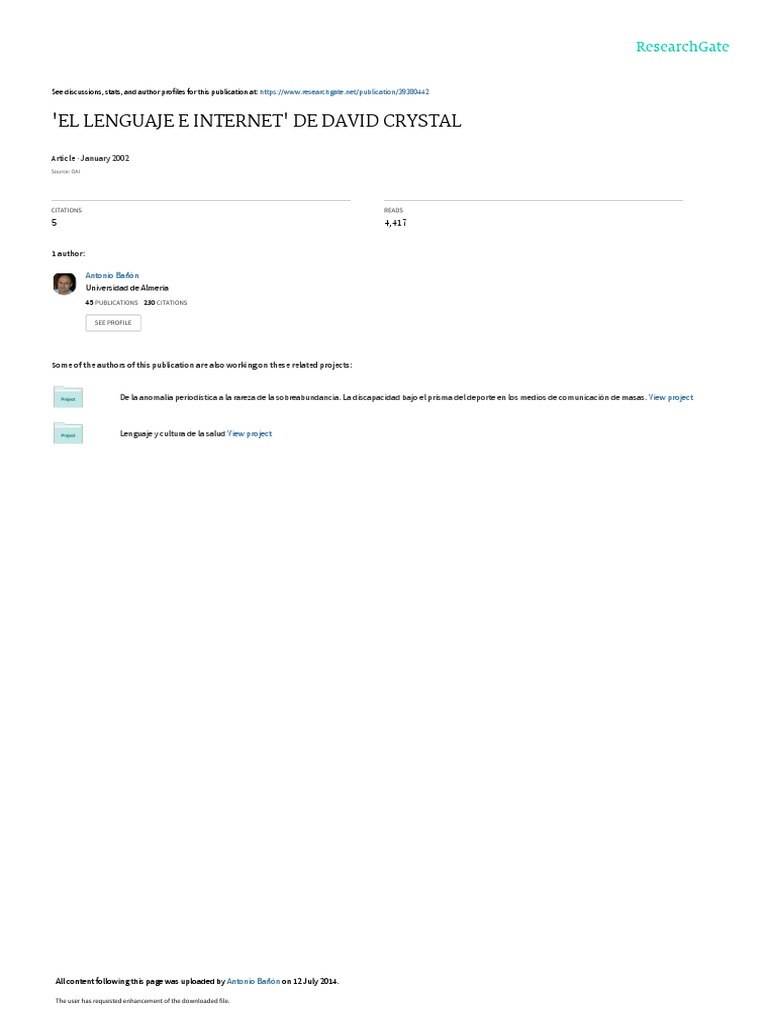This screenshot has width=768, height=1024.
Task: Click the second Project folder icon
Action: [68, 433]
